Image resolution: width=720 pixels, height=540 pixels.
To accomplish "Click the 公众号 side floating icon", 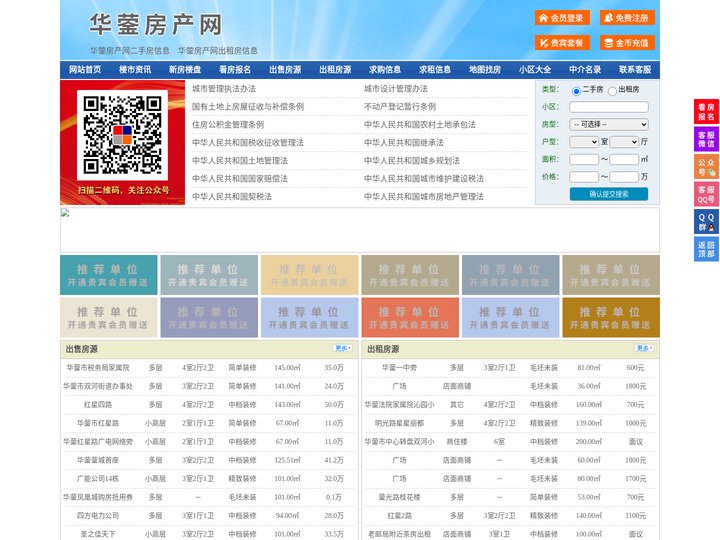I will (x=706, y=167).
